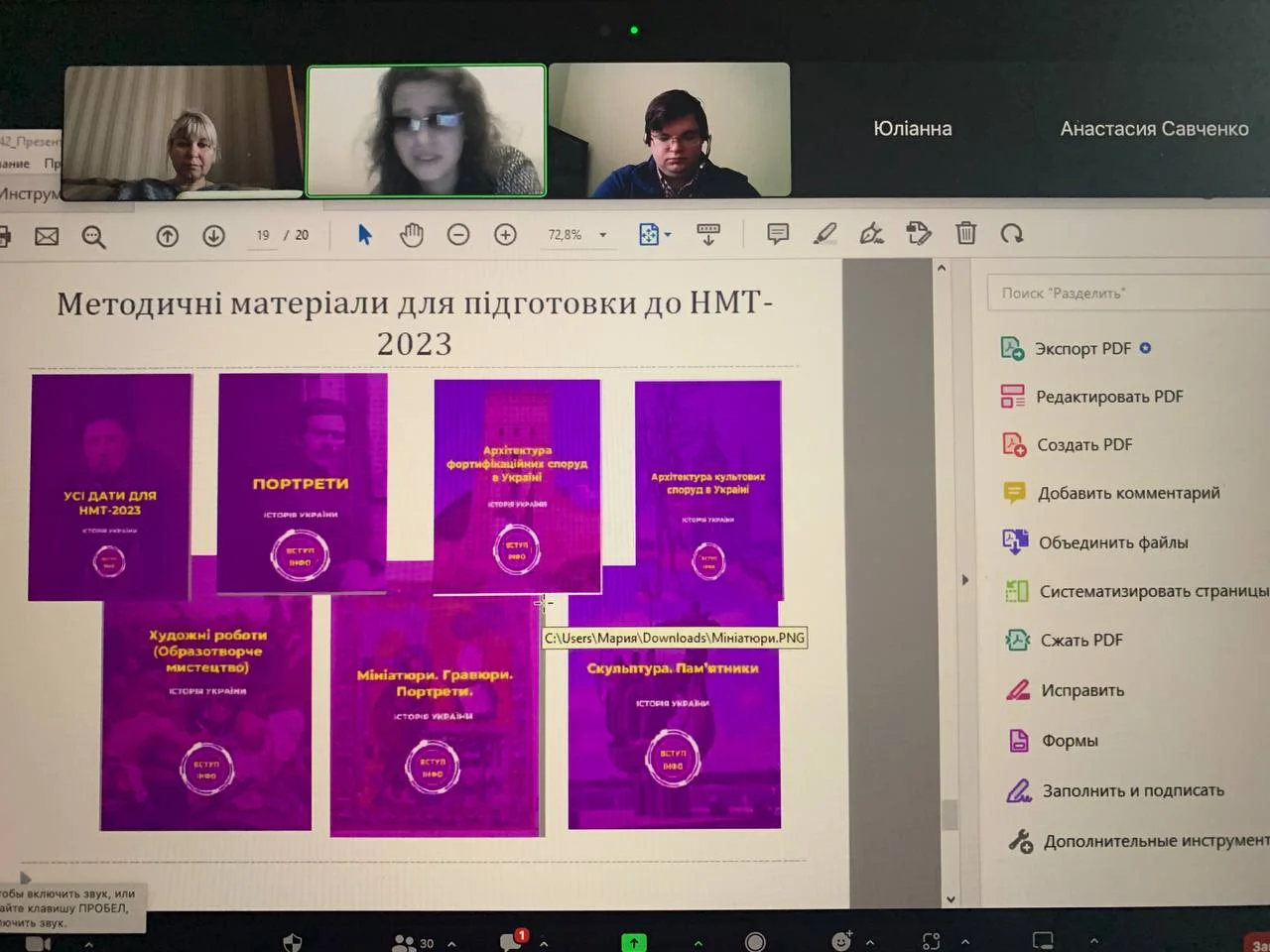1270x952 pixels.
Task: Select the blonde woman's video tile
Action: [x=184, y=132]
